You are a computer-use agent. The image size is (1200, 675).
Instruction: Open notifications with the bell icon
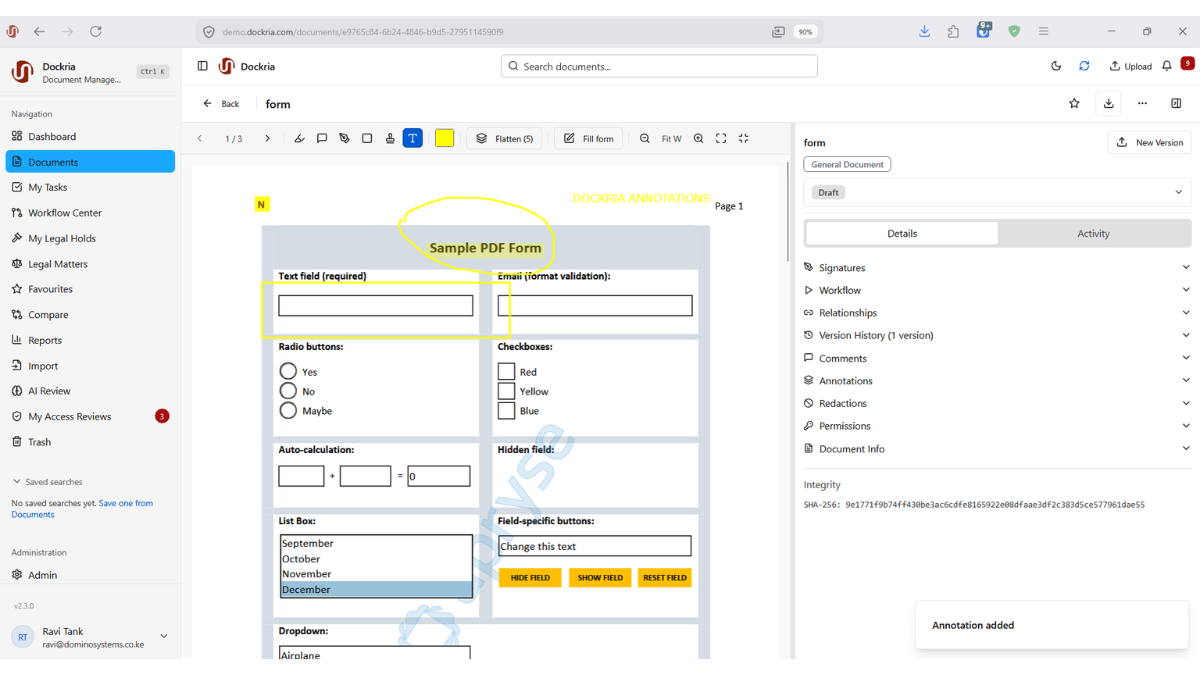(x=1167, y=66)
